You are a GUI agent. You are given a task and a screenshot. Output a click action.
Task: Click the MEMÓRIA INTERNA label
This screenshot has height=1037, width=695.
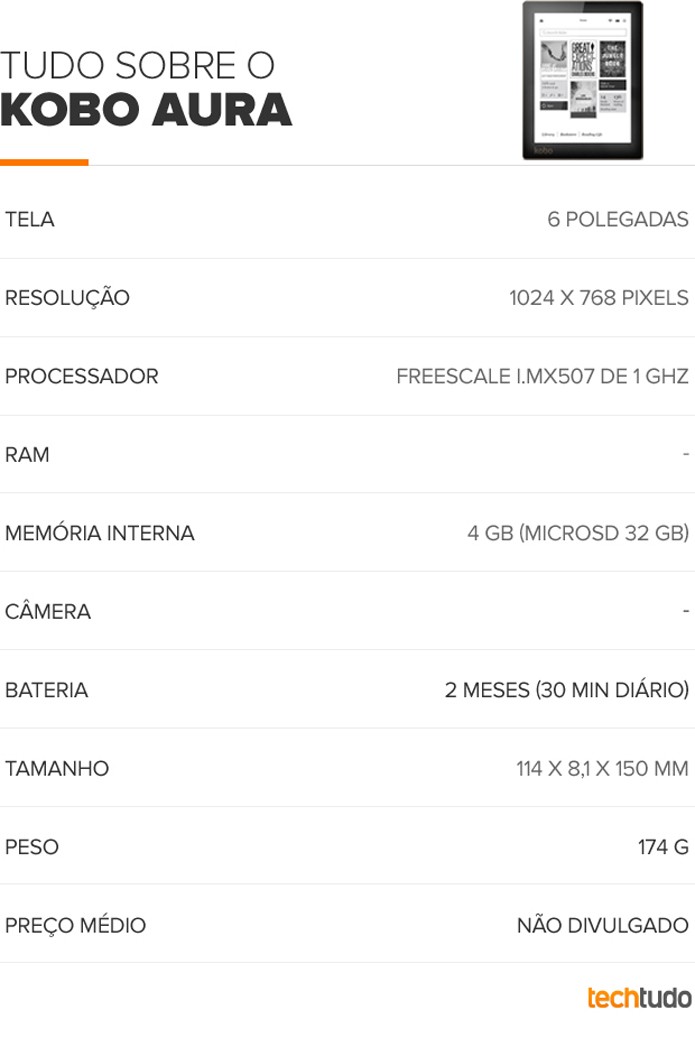100,532
